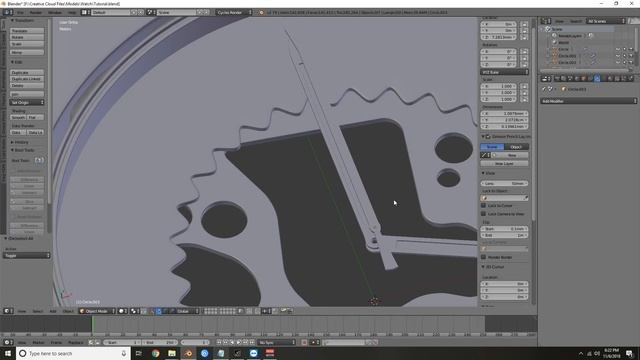Click the Dimensions Y value field
The height and width of the screenshot is (360, 640).
pyautogui.click(x=504, y=120)
